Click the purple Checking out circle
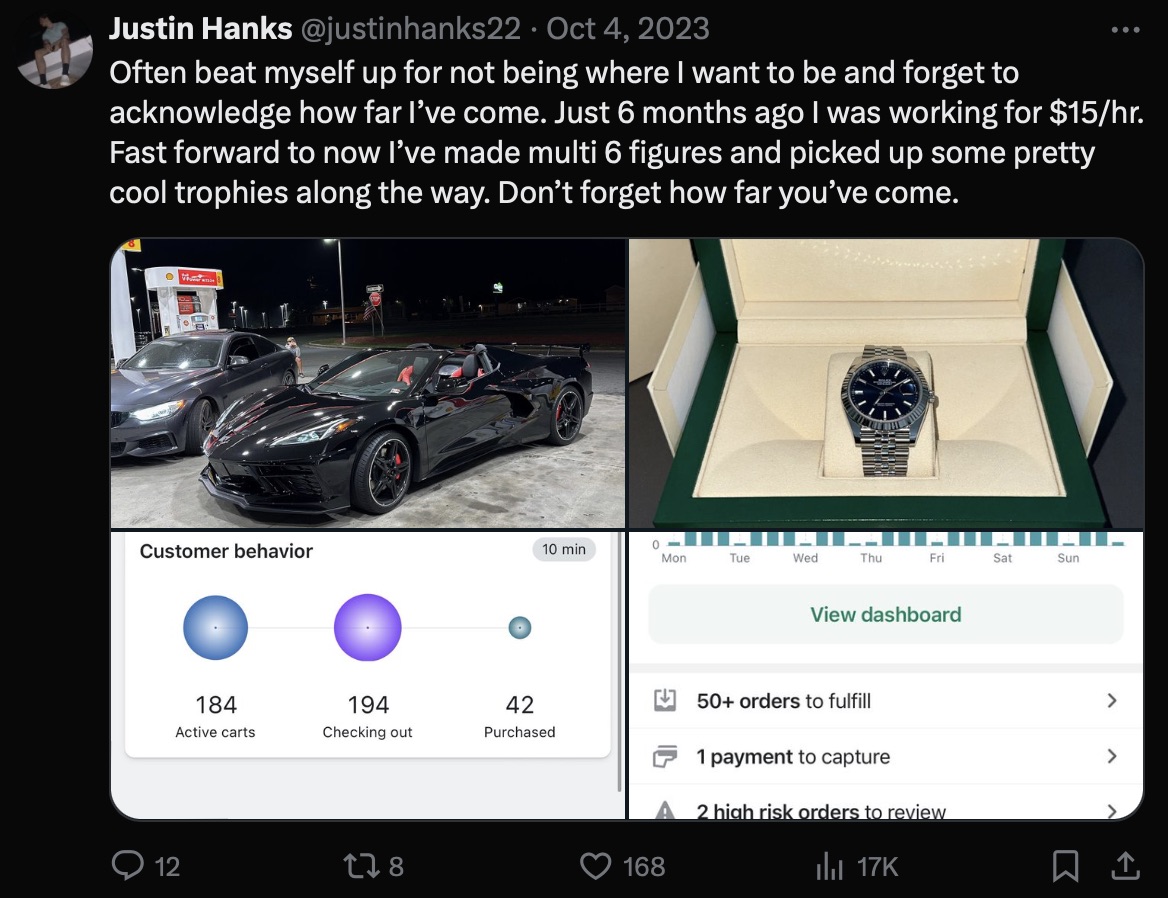 (x=368, y=628)
